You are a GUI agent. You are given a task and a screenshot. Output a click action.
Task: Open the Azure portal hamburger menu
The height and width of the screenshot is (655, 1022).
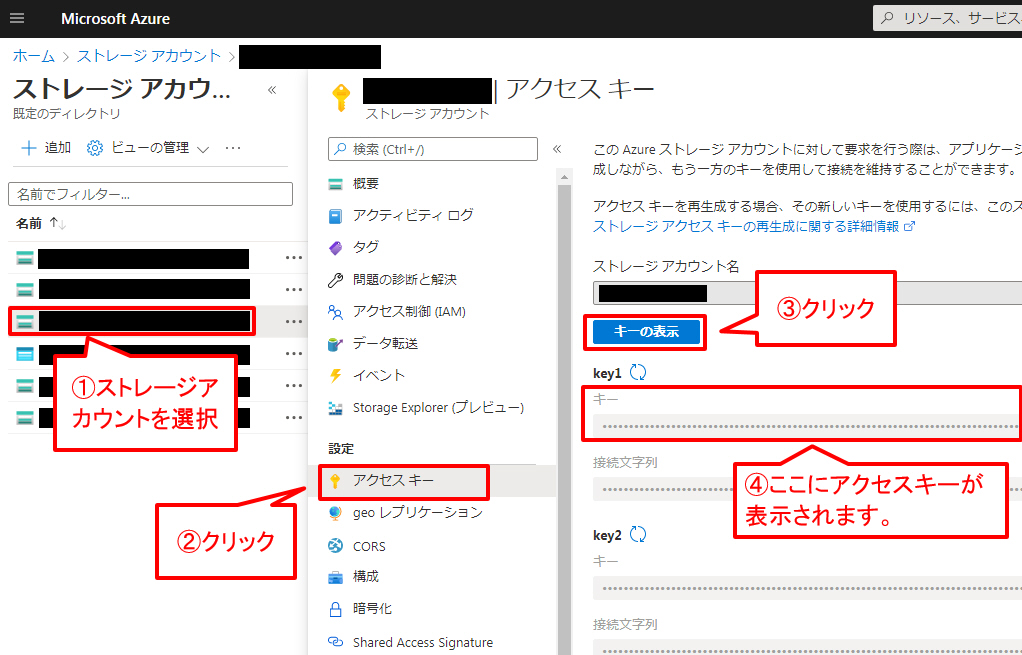click(x=17, y=18)
